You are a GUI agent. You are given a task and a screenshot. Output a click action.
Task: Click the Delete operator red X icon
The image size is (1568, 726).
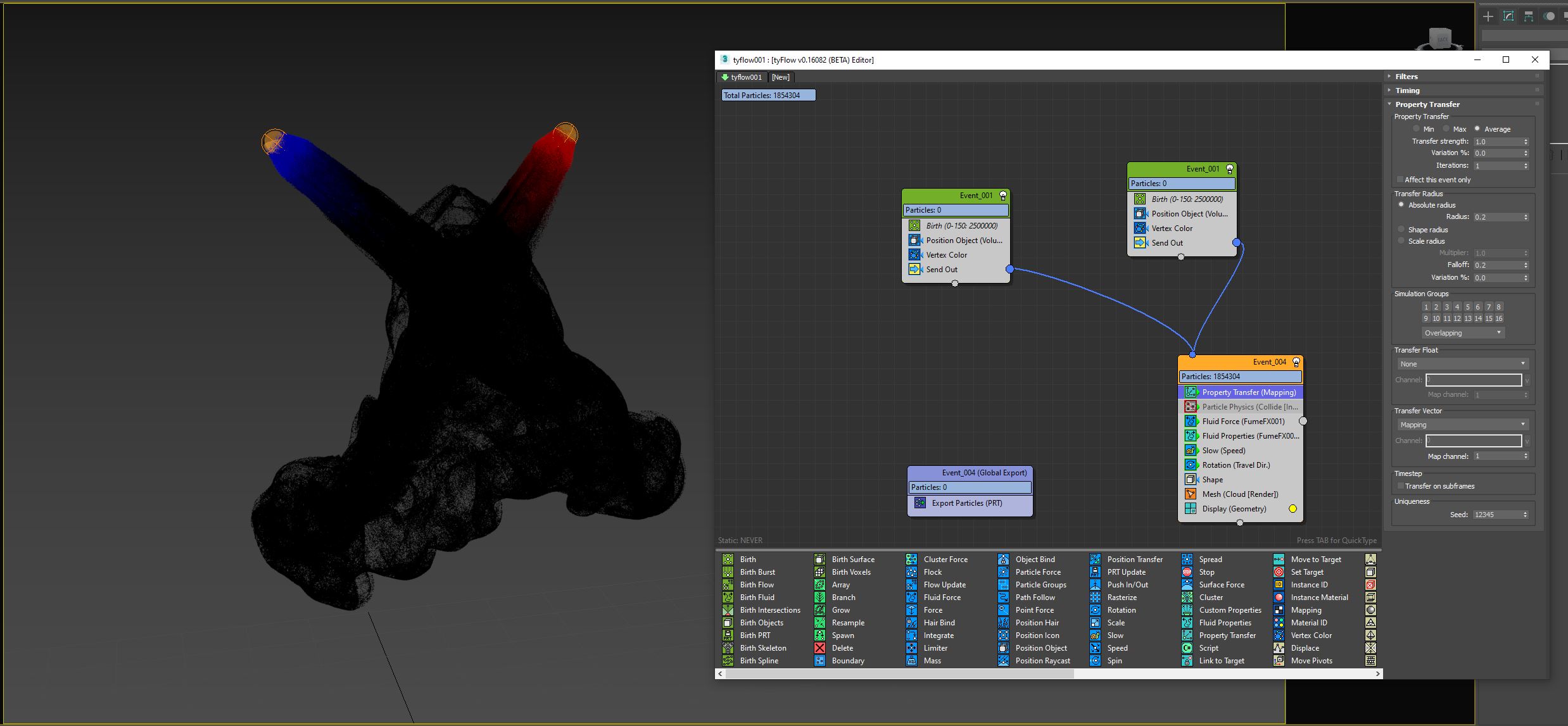819,648
